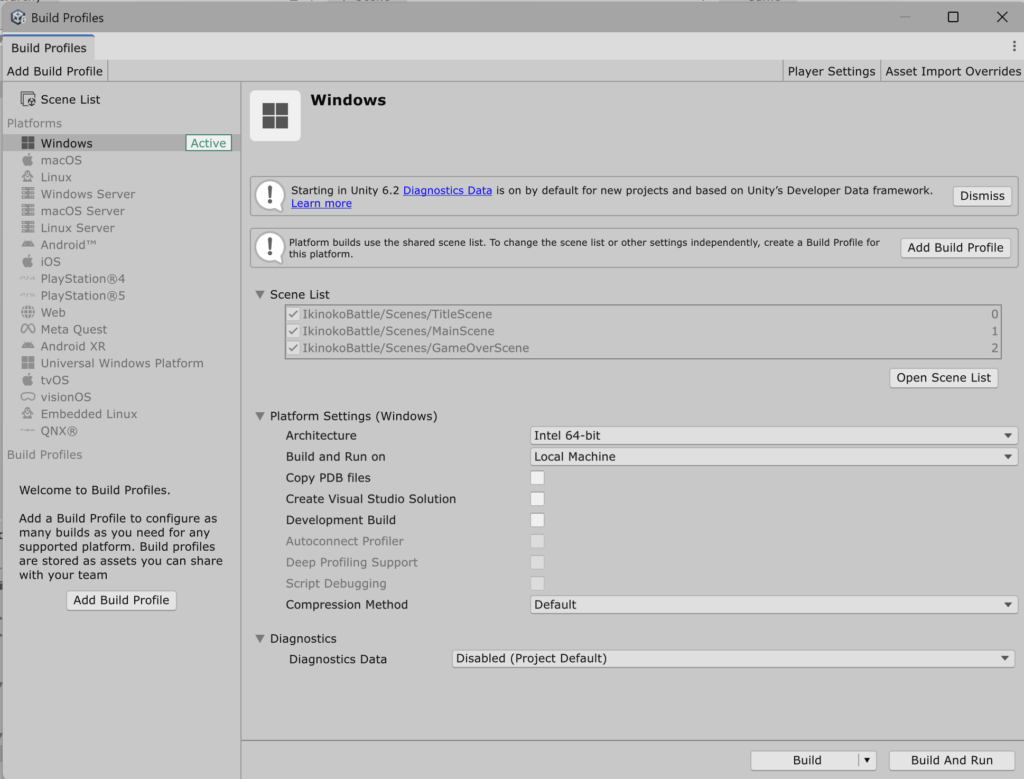
Task: Select the IkinokoBattle/Scenes/GameOverScene row
Action: (643, 348)
